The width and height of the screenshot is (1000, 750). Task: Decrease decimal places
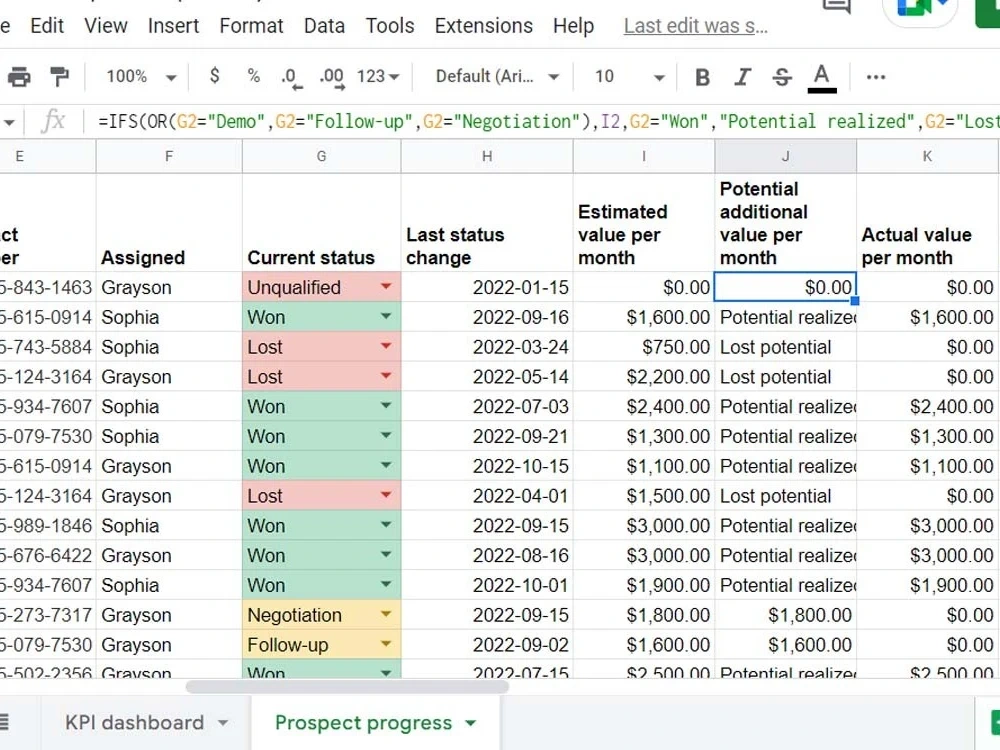pyautogui.click(x=290, y=76)
